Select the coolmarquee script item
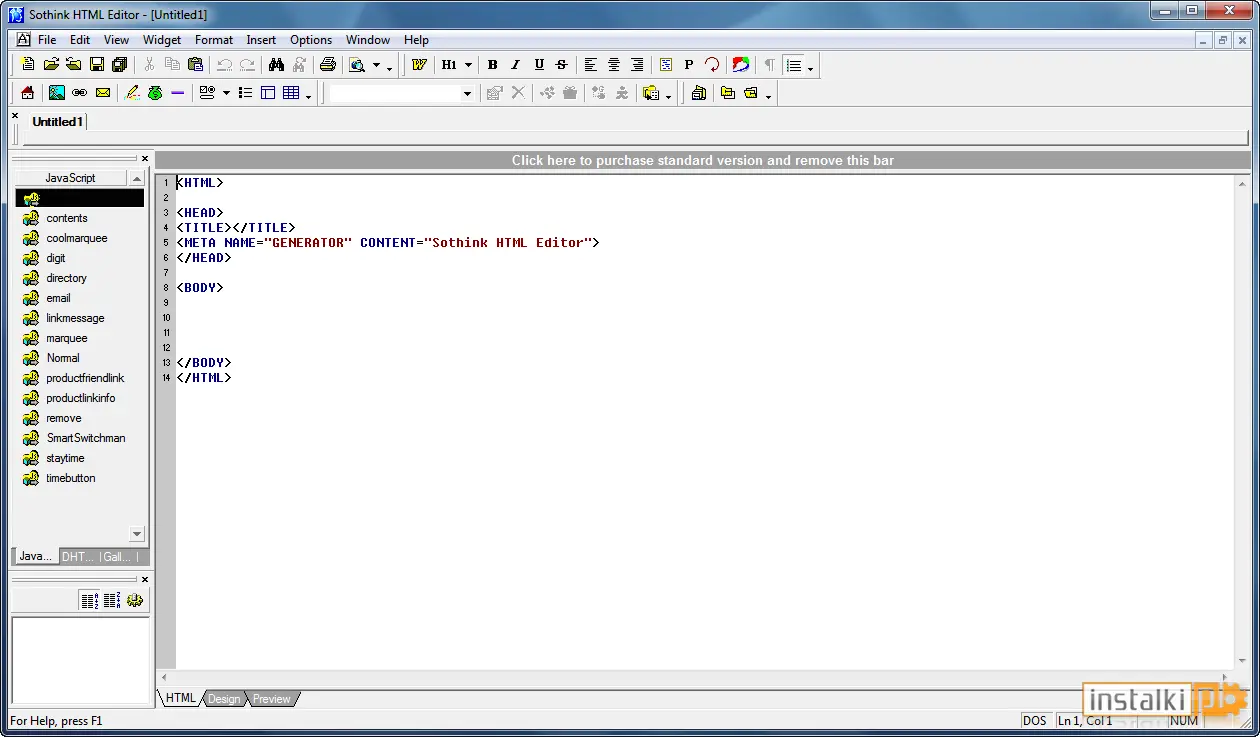The width and height of the screenshot is (1260, 737). (x=77, y=238)
